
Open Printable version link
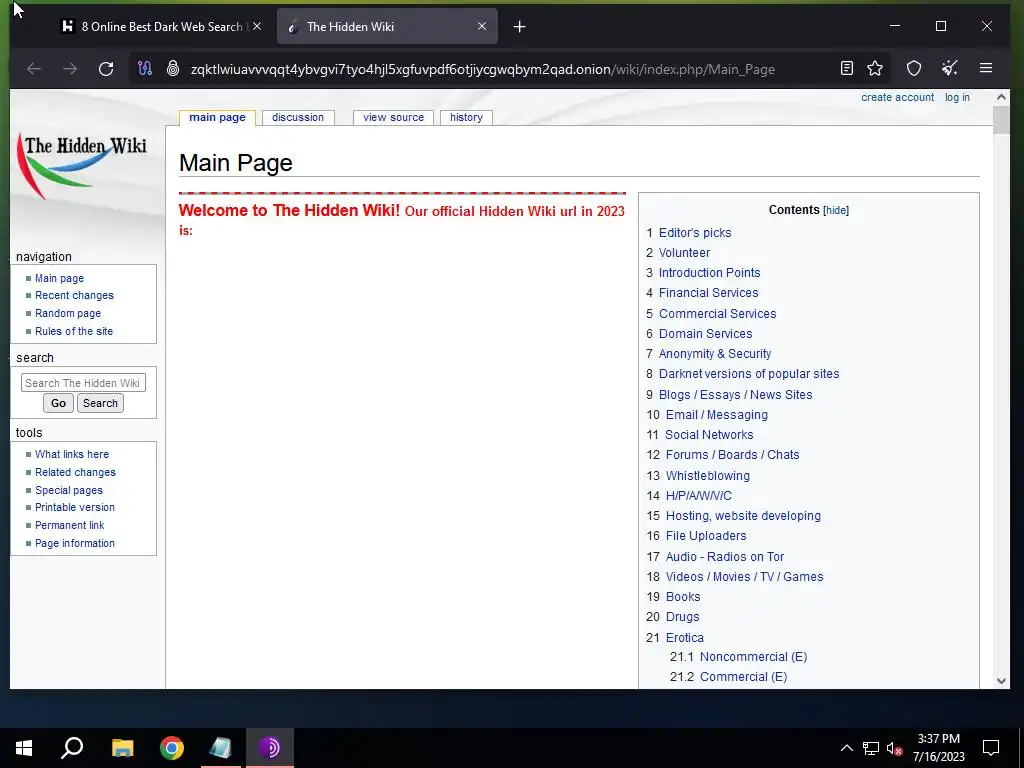[x=74, y=507]
